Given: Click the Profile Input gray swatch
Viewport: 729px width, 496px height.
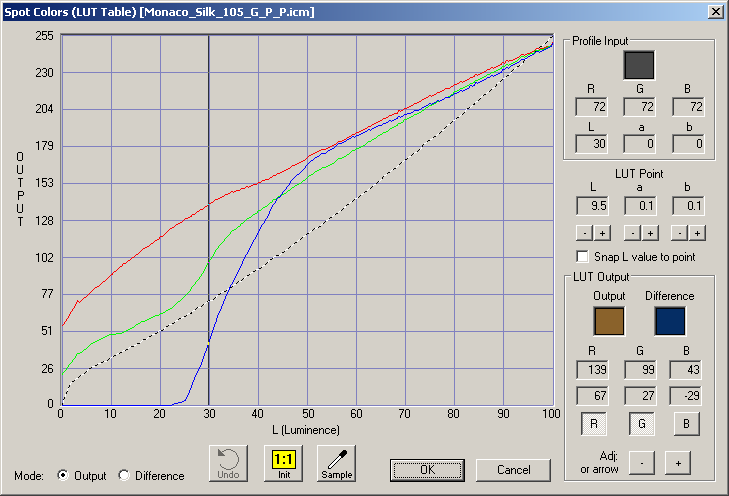Looking at the screenshot, I should 639,65.
